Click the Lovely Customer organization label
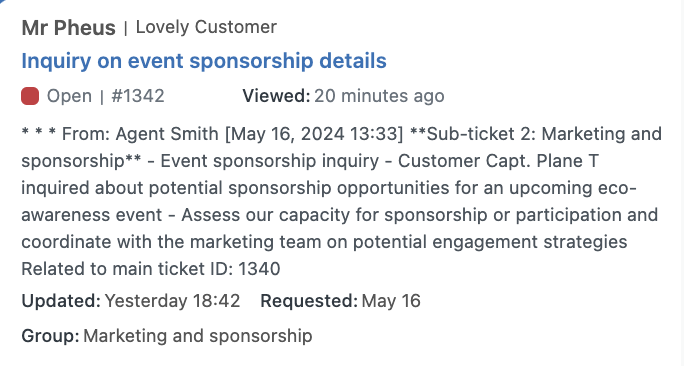Viewport: 684px width, 366px height. pos(206,27)
